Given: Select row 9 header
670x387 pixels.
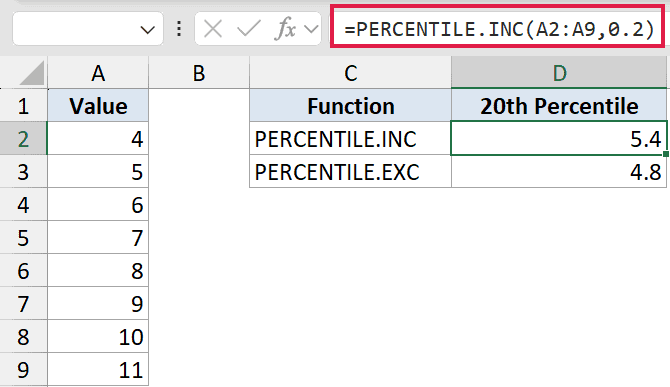Looking at the screenshot, I should pos(24,369).
